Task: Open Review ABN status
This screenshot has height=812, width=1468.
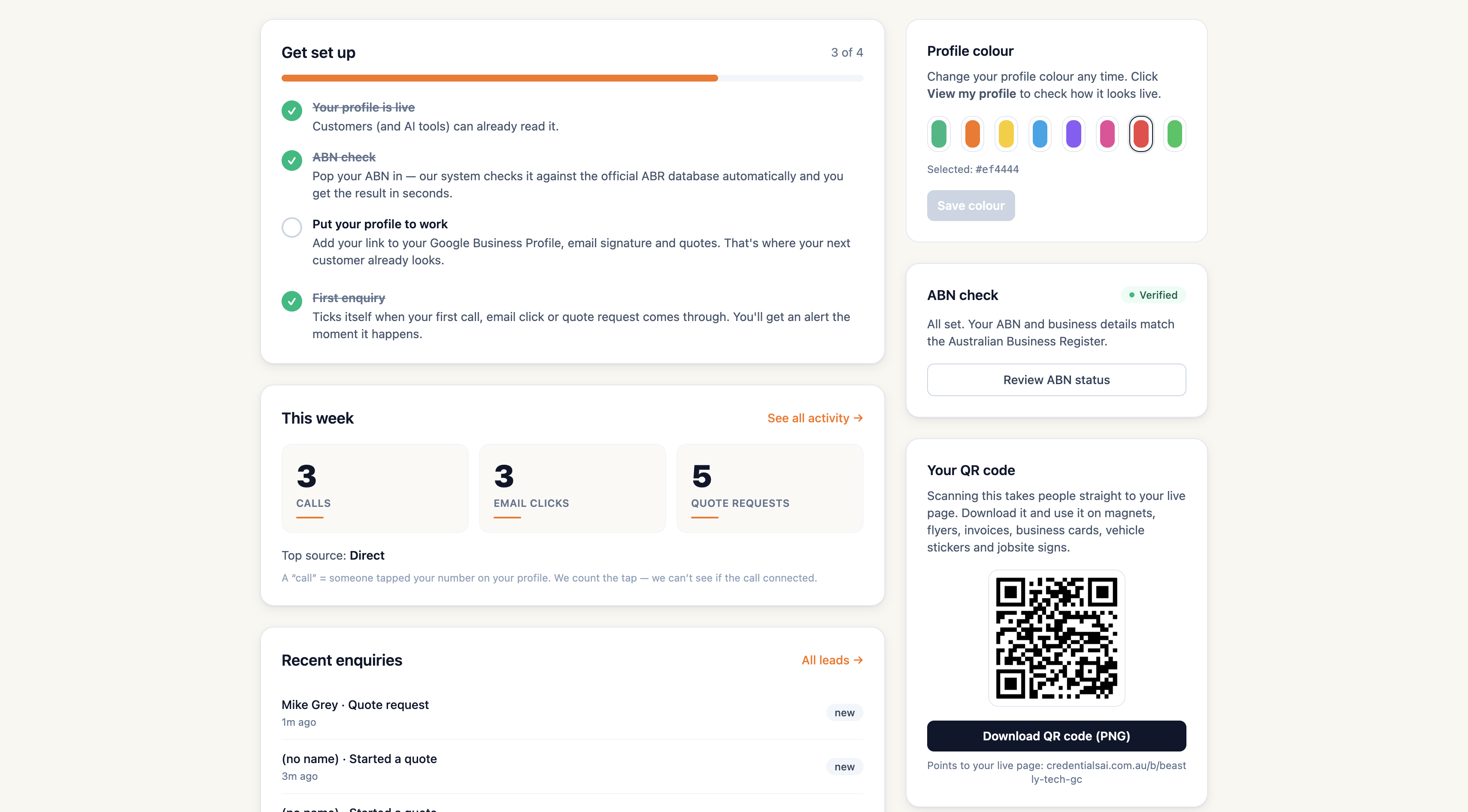Action: click(1056, 380)
